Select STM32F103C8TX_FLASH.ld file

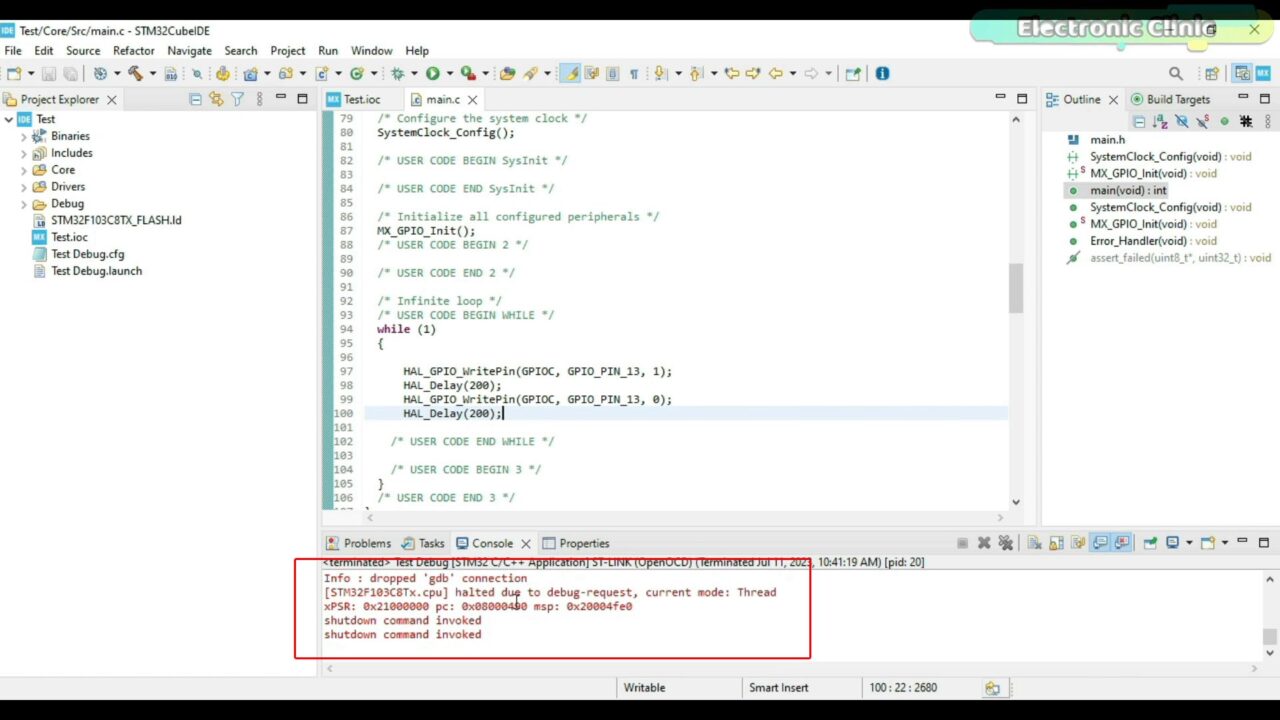pyautogui.click(x=116, y=220)
